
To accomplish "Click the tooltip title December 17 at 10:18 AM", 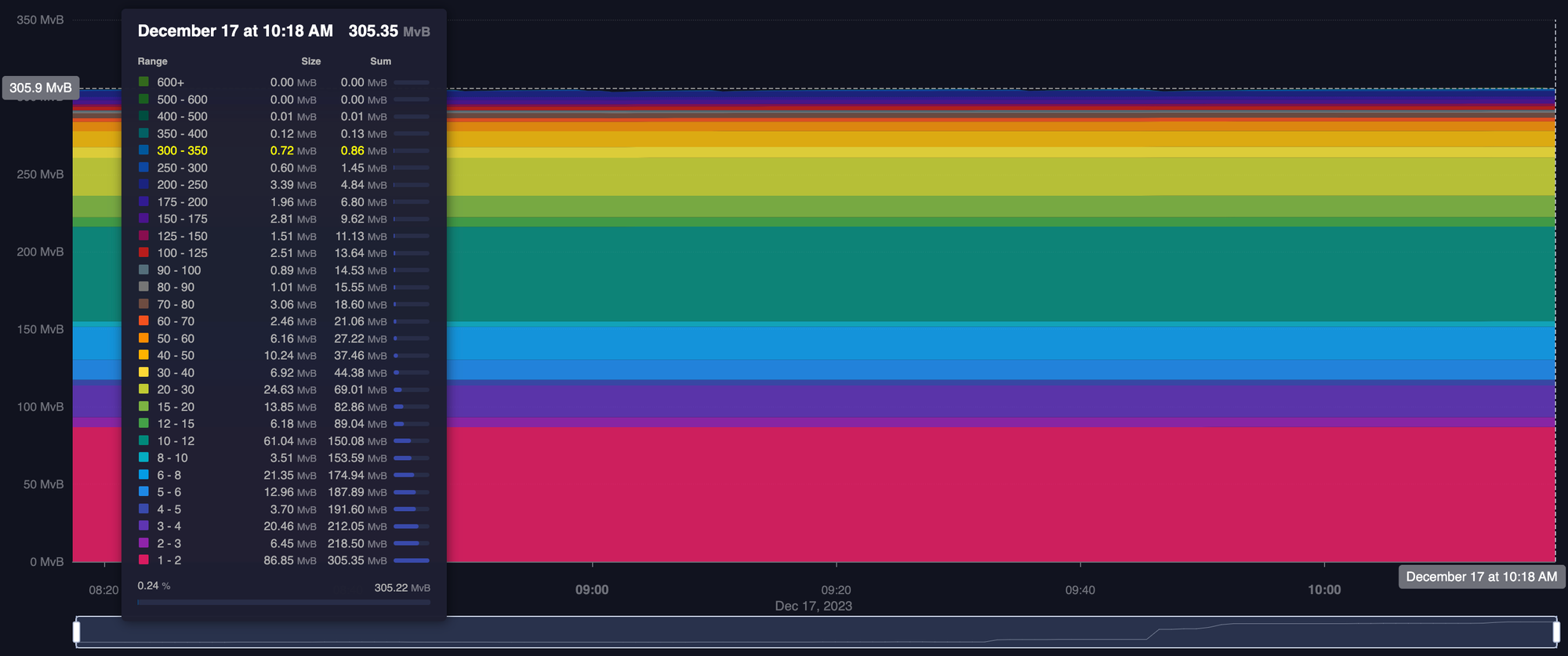I will tap(235, 31).
